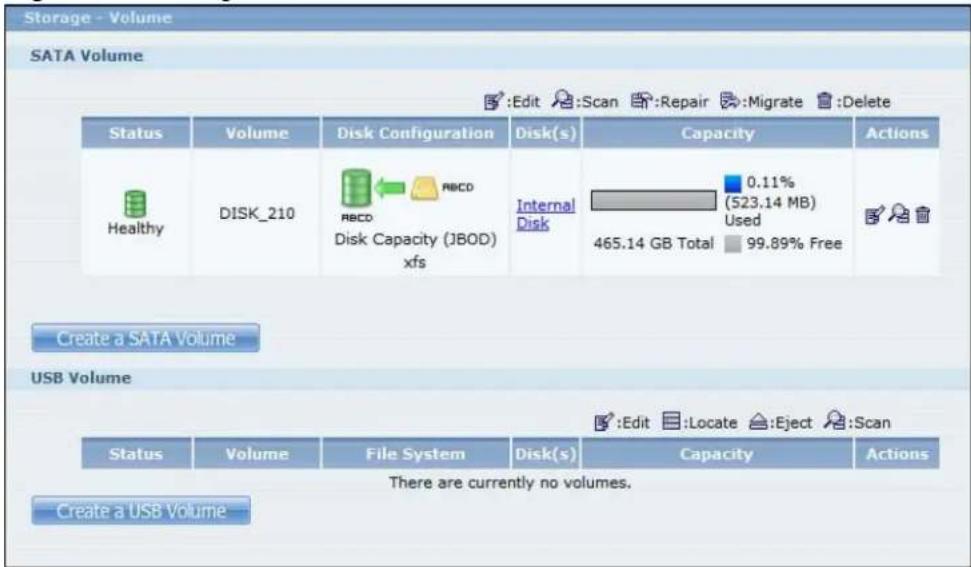Delete the DISK_210 volume via its Actions icon
Image resolution: width=971 pixels, height=567 pixels.
(923, 215)
